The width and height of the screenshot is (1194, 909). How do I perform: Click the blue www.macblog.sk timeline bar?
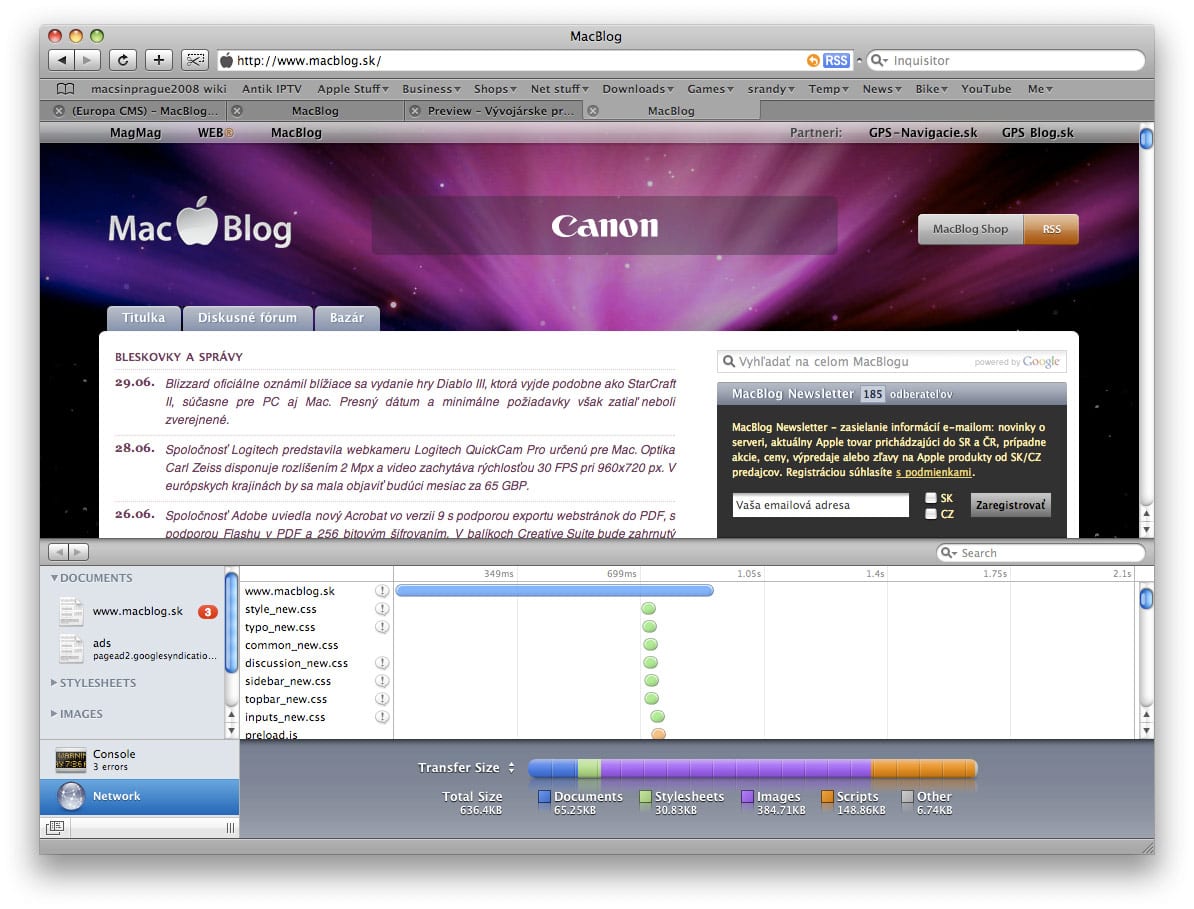(554, 590)
